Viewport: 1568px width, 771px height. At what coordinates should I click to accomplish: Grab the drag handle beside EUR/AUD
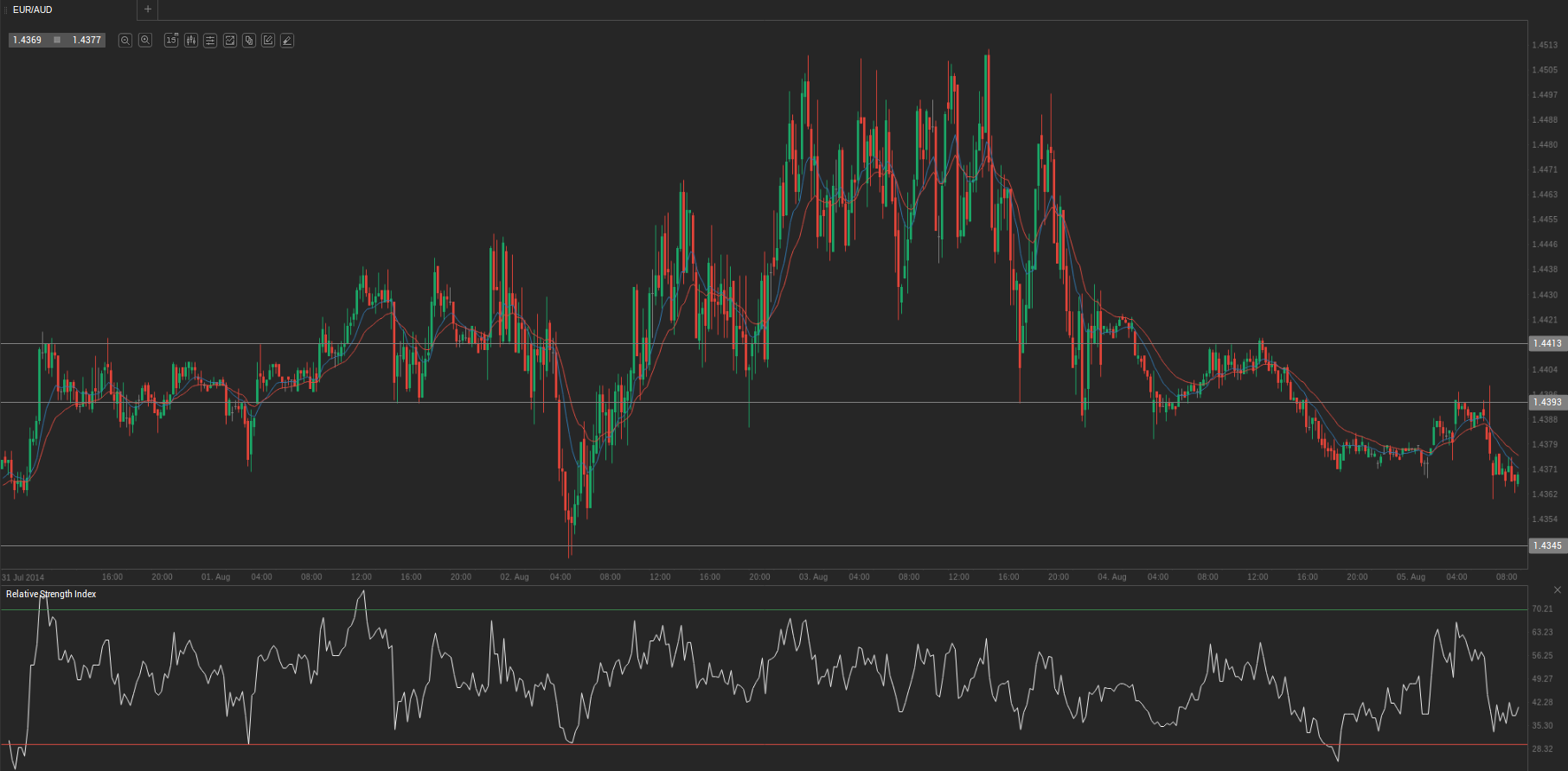click(5, 10)
